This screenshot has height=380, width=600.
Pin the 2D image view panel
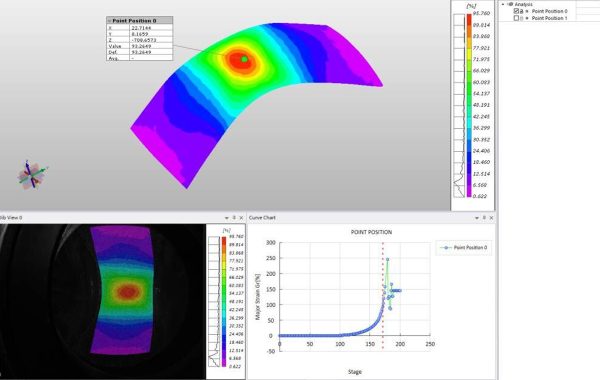[234, 218]
